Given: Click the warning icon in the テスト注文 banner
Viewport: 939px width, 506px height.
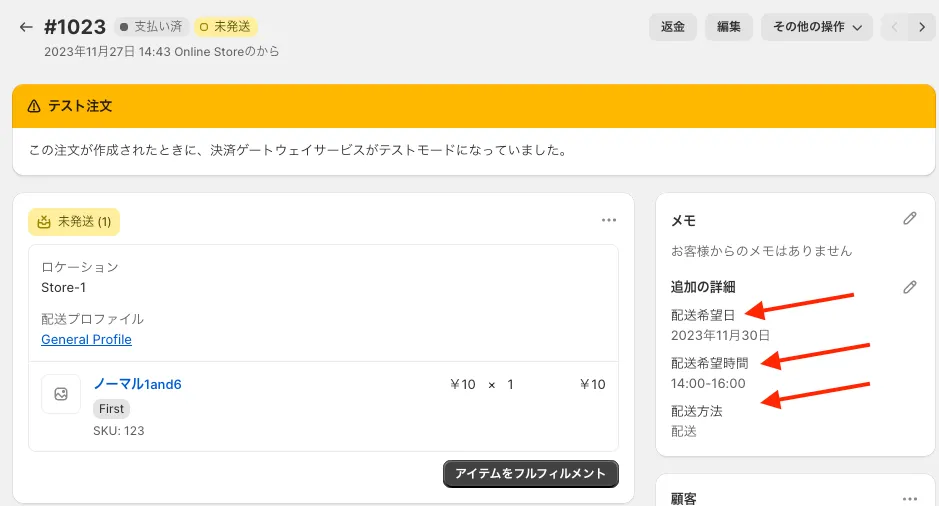Looking at the screenshot, I should (34, 106).
